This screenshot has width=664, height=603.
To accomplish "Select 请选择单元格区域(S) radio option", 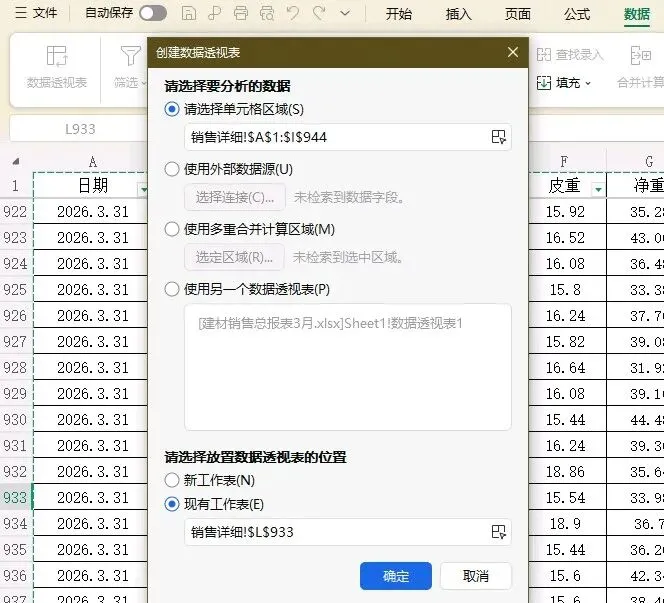I will (x=172, y=109).
